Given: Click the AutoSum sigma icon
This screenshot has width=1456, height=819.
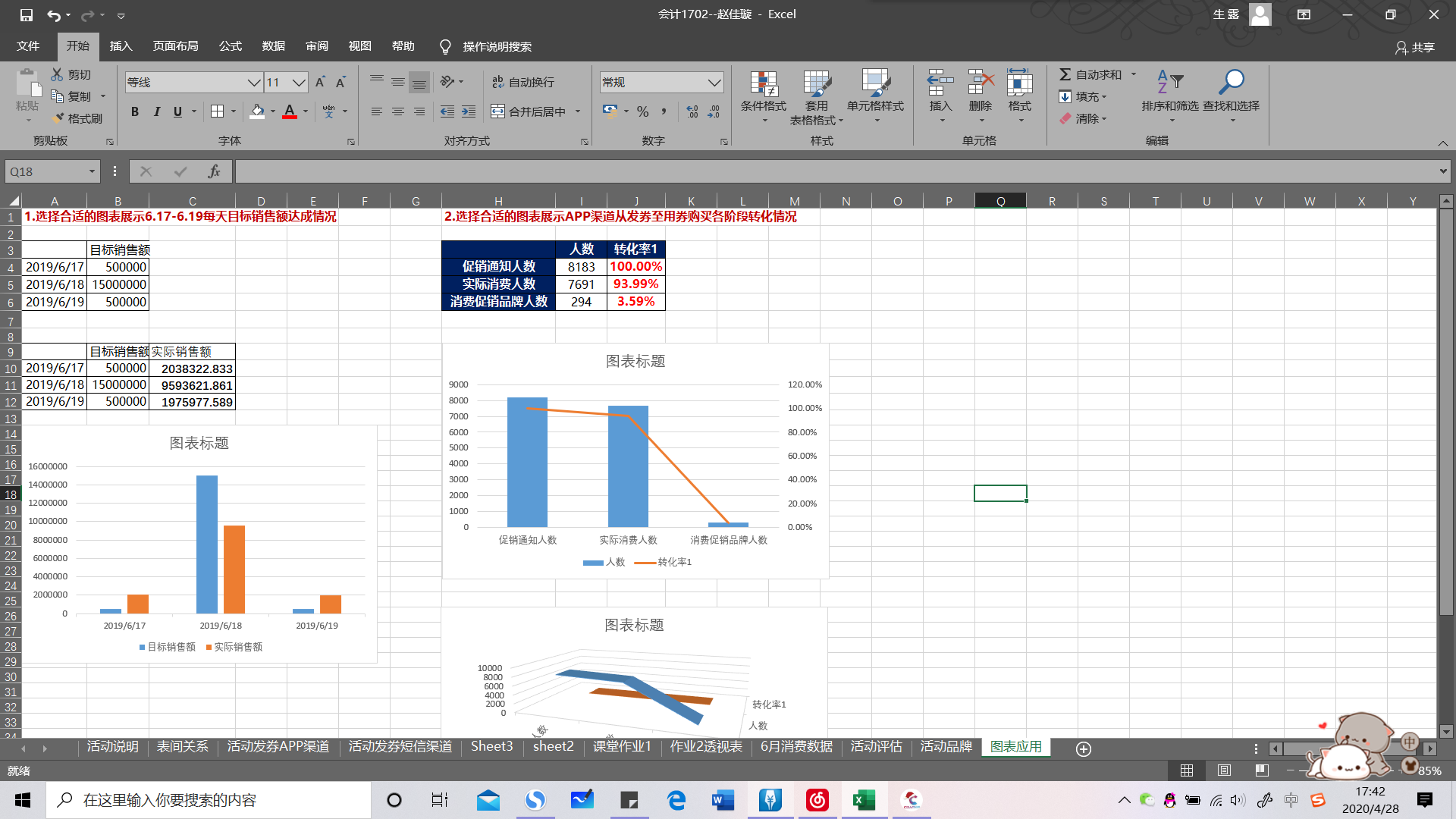Looking at the screenshot, I should point(1065,74).
